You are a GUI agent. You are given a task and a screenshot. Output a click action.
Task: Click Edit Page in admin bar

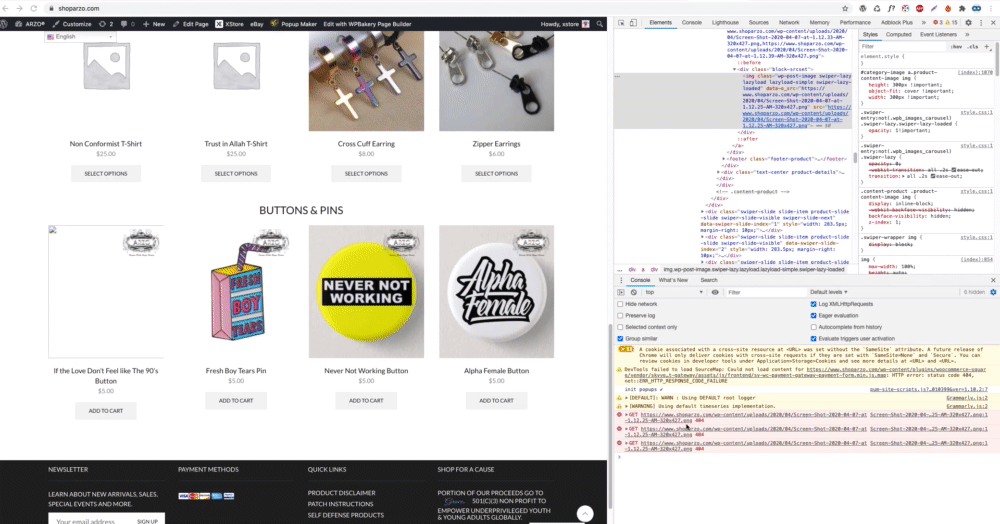[191, 24]
